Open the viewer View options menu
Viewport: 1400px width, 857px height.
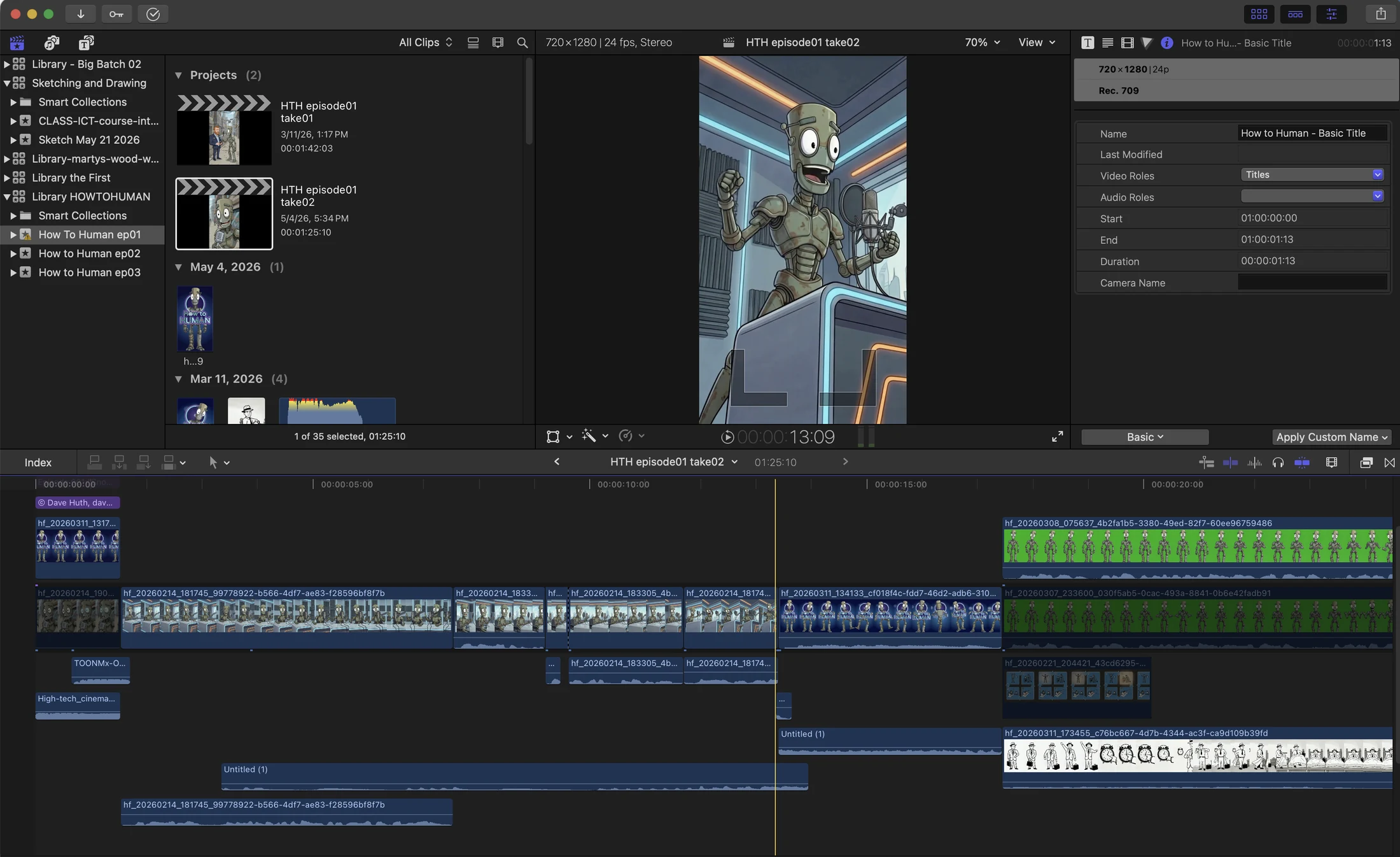[1037, 43]
